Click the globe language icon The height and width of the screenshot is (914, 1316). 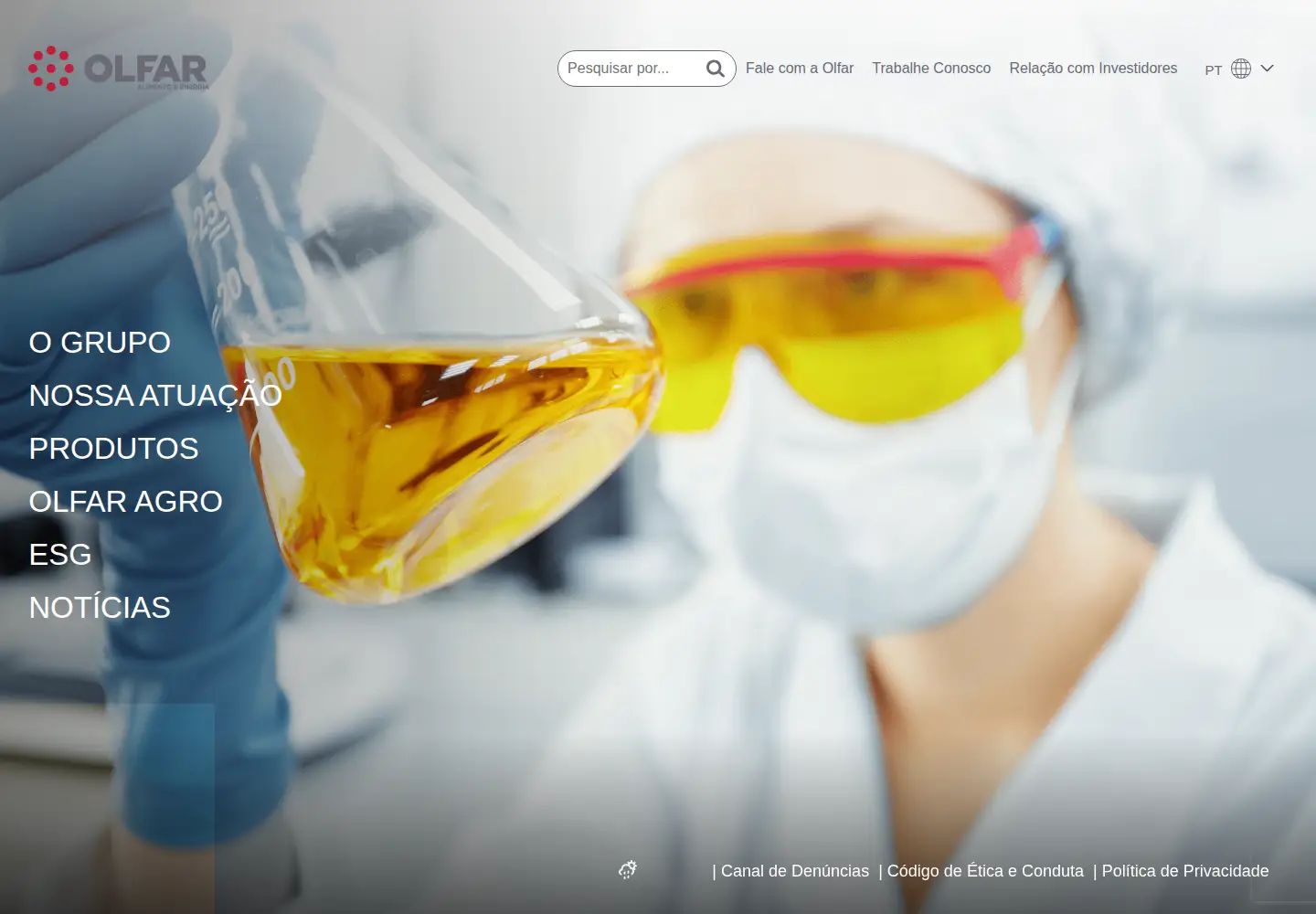(x=1241, y=69)
